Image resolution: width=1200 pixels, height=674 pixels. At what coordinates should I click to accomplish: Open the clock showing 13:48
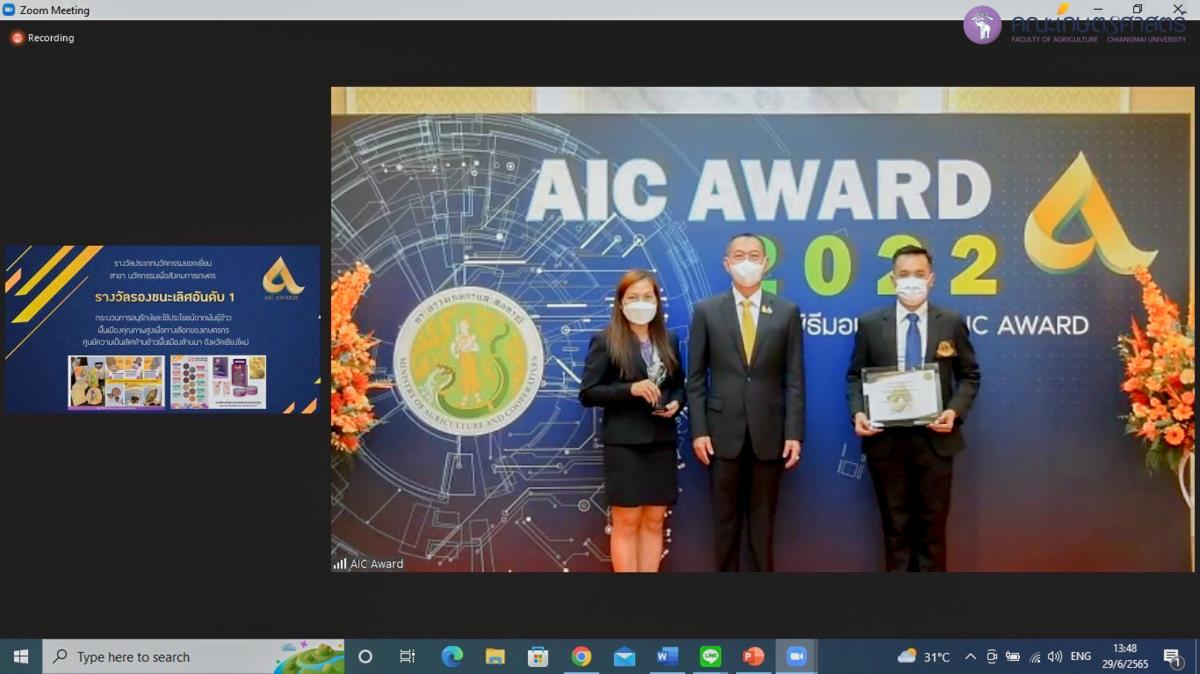click(1125, 657)
